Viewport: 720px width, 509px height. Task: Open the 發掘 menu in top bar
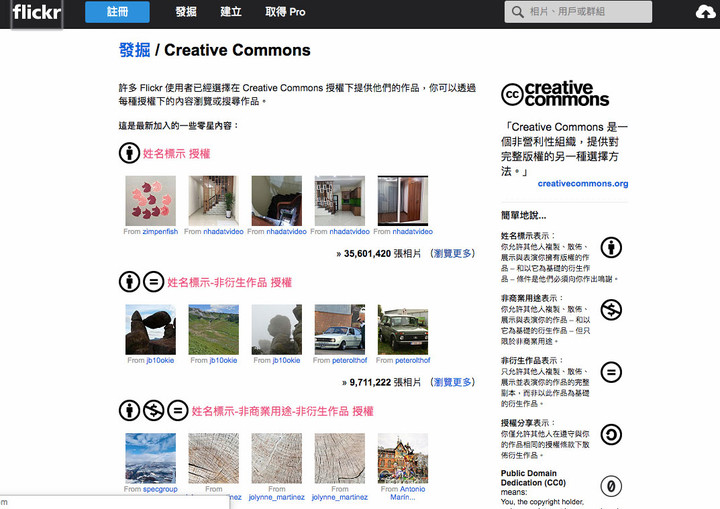(x=186, y=12)
